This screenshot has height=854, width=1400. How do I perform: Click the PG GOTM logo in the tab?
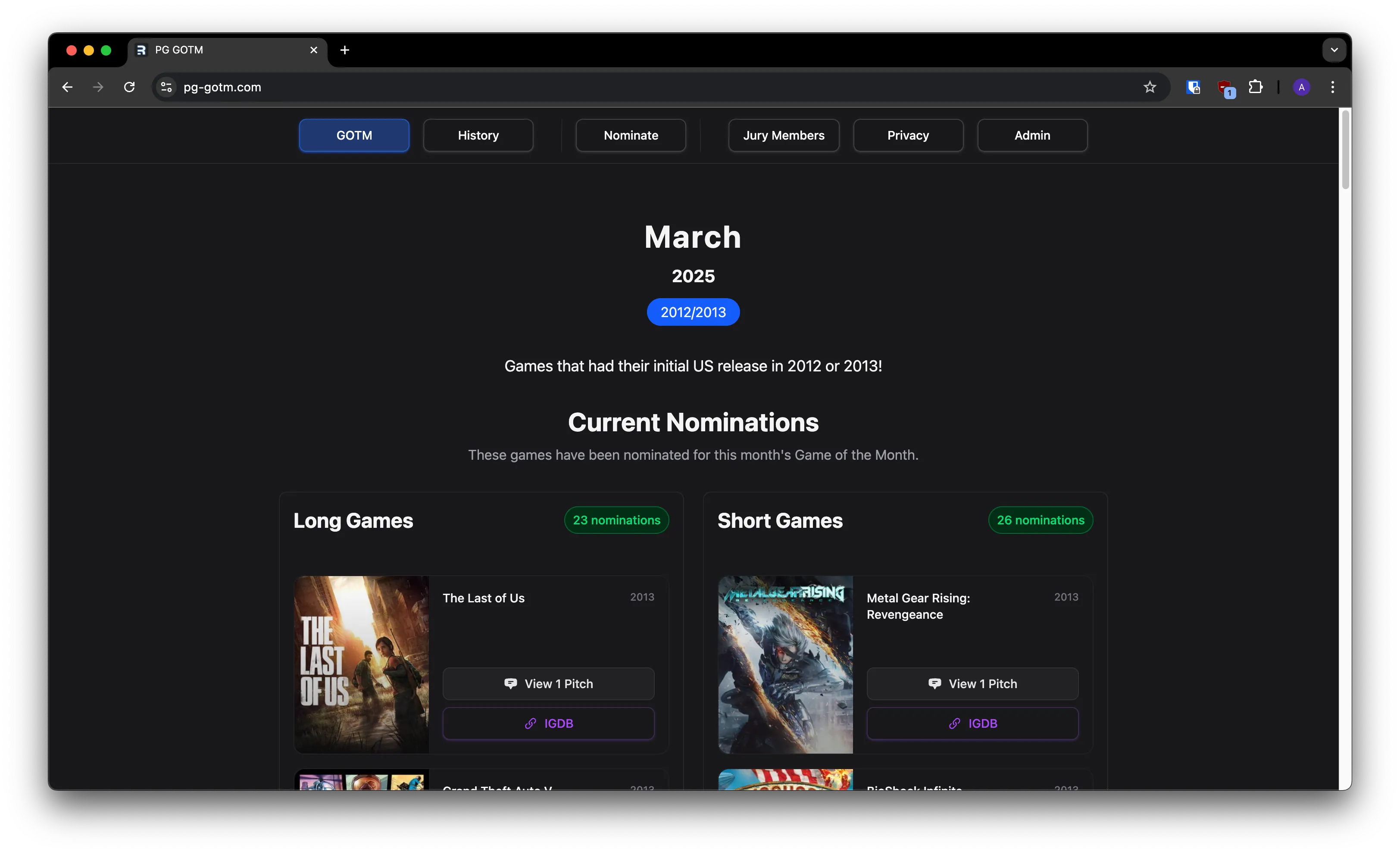click(x=141, y=50)
